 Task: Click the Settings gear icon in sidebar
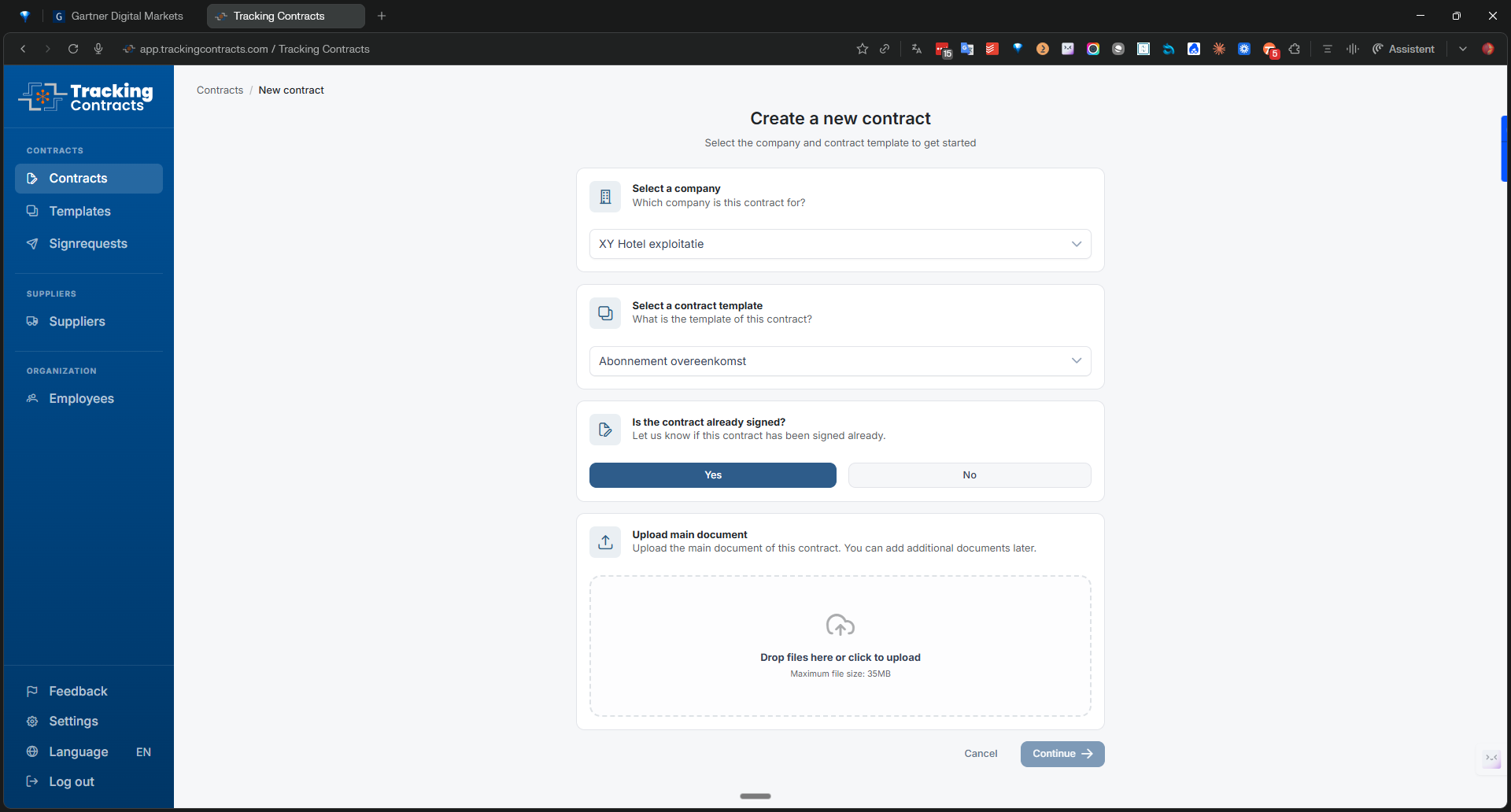pos(32,722)
